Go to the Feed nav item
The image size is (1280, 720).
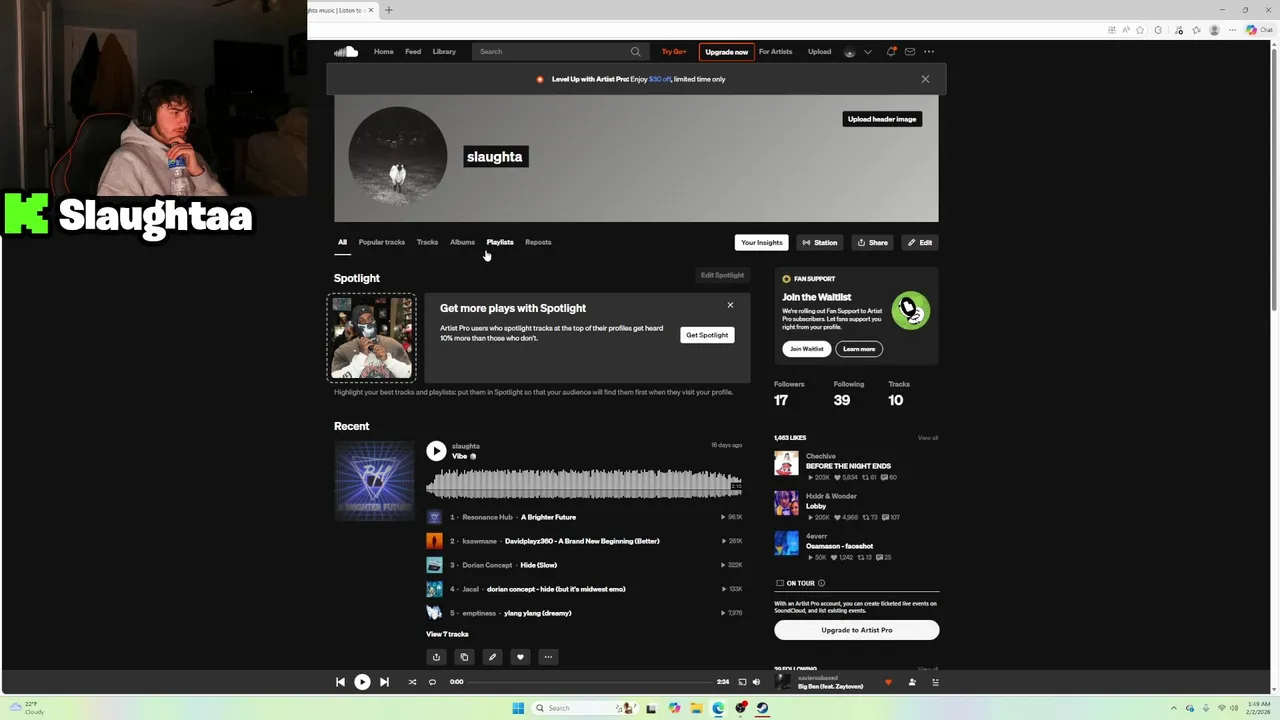[413, 52]
